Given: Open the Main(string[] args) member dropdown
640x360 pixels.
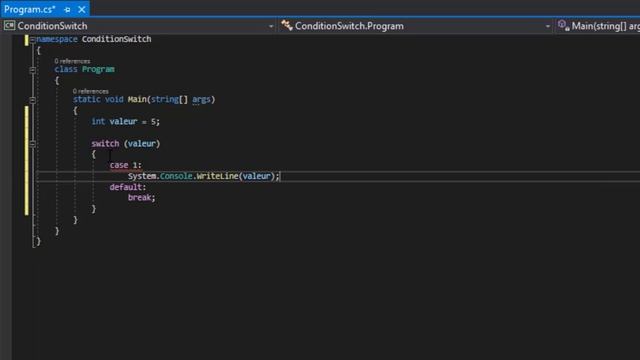Looking at the screenshot, I should [606, 26].
